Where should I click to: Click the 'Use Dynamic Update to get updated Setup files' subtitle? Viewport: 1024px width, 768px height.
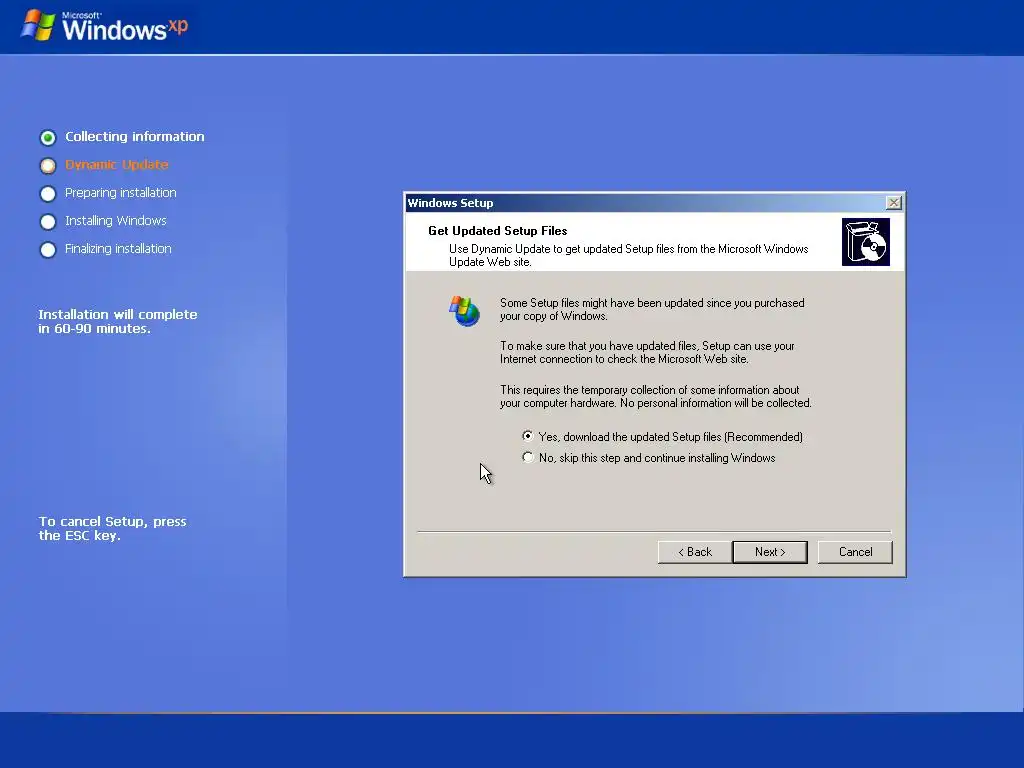pos(628,255)
